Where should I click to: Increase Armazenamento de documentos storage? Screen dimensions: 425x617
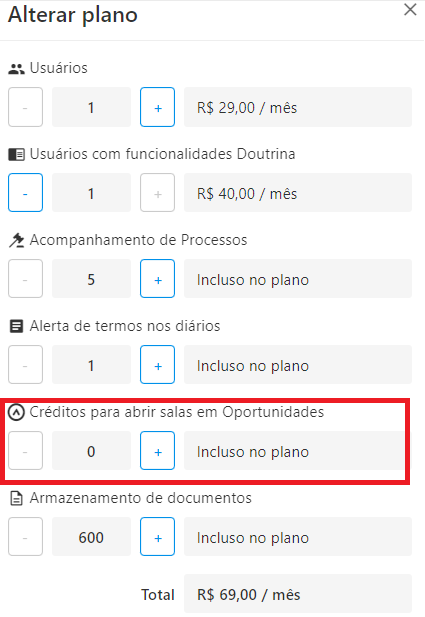point(157,537)
